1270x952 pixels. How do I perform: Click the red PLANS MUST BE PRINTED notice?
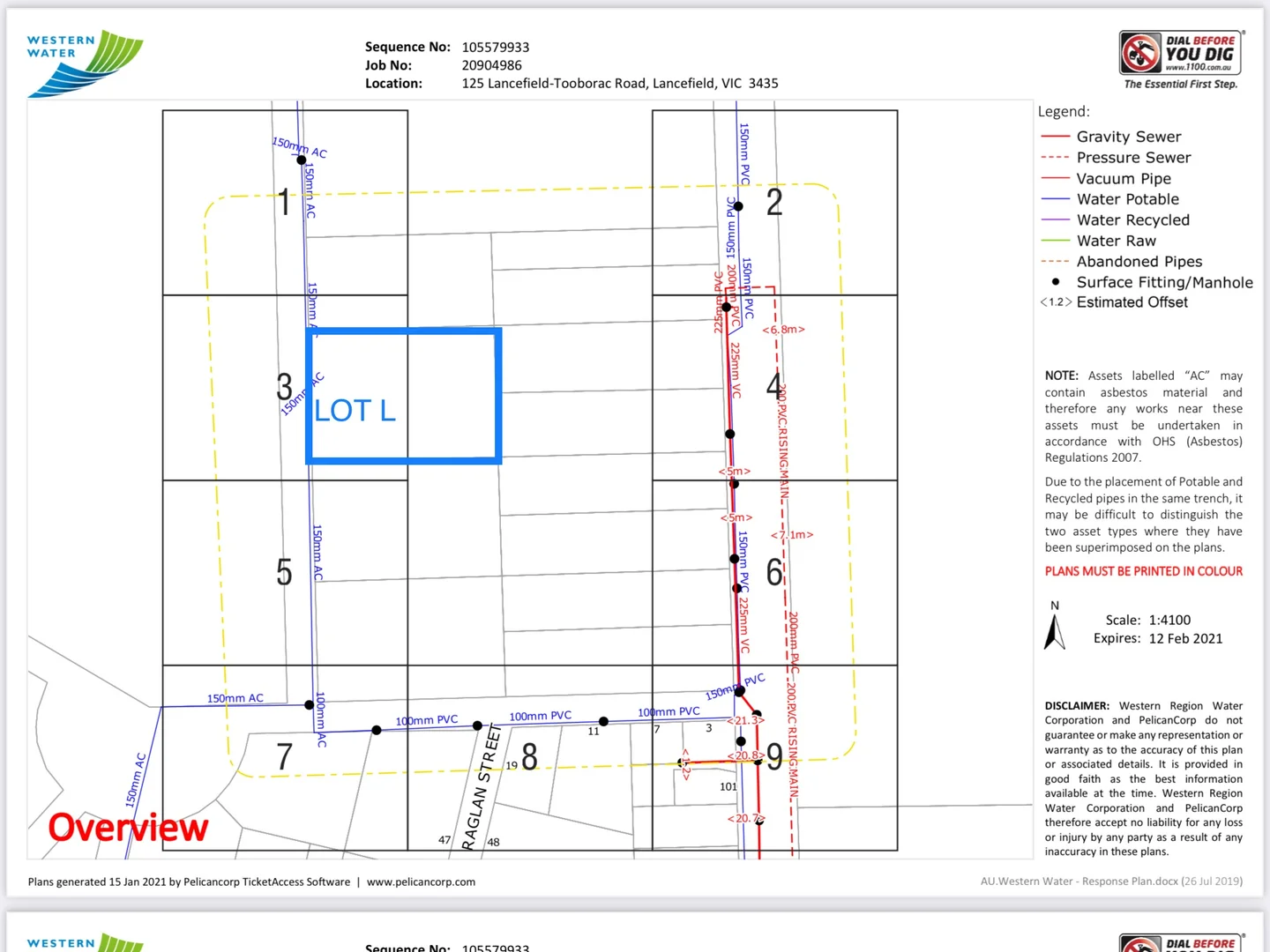click(1143, 571)
